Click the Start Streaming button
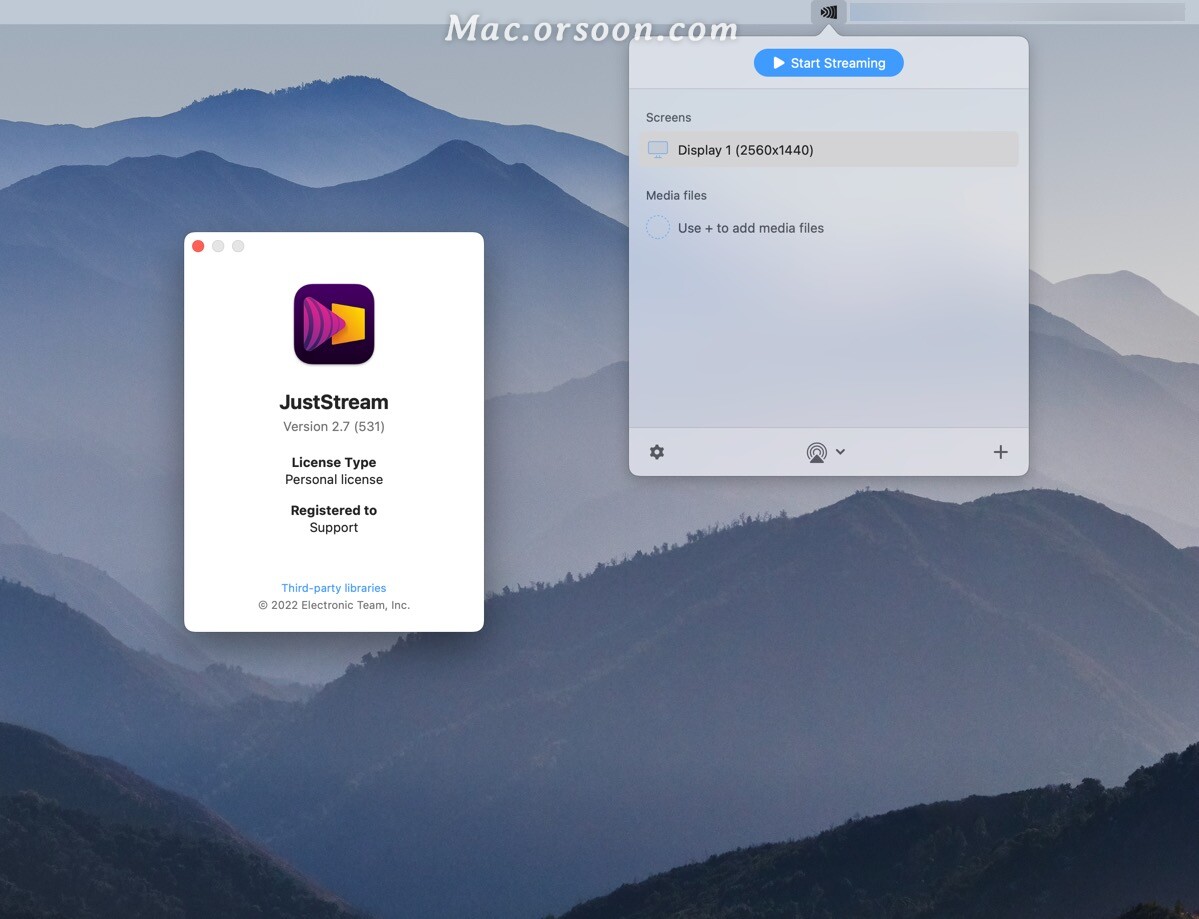The image size is (1199, 919). [x=828, y=62]
